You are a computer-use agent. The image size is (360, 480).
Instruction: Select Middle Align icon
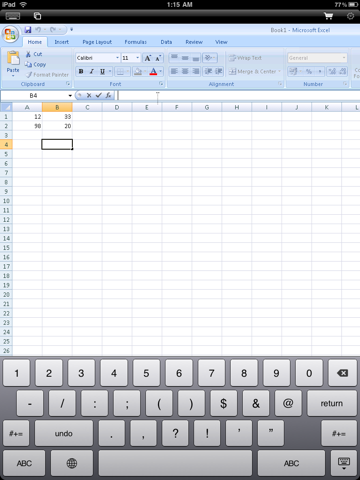(x=185, y=58)
